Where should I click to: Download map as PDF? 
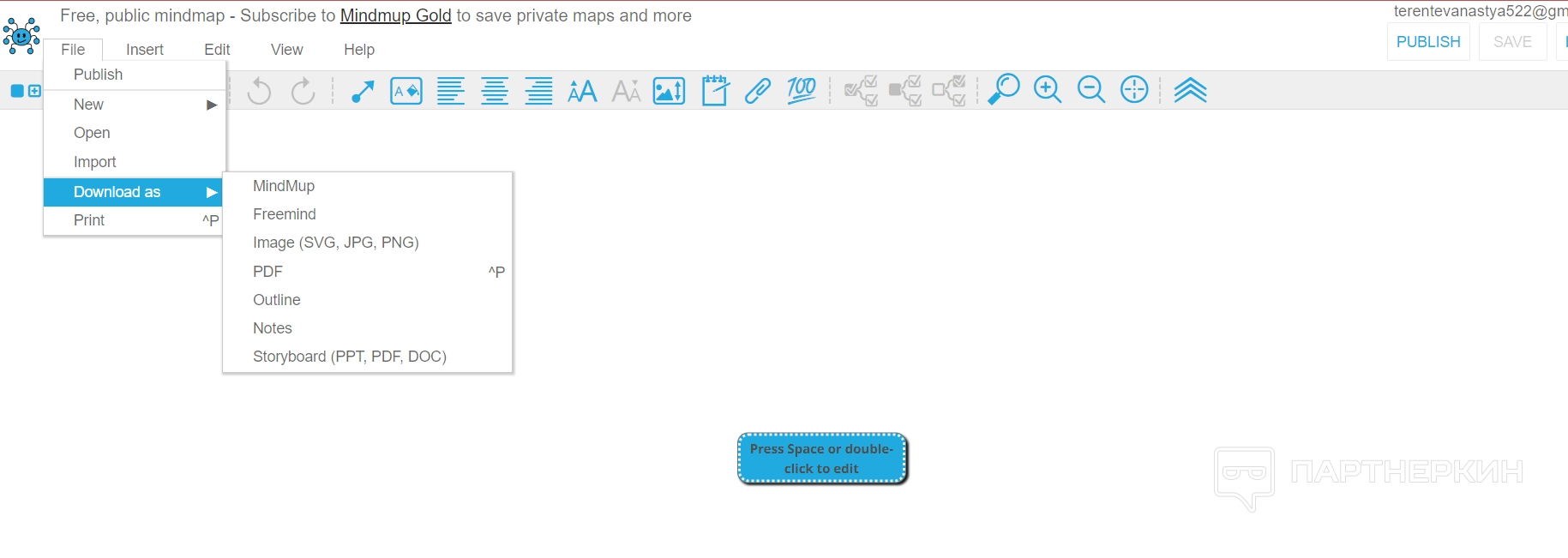(368, 272)
